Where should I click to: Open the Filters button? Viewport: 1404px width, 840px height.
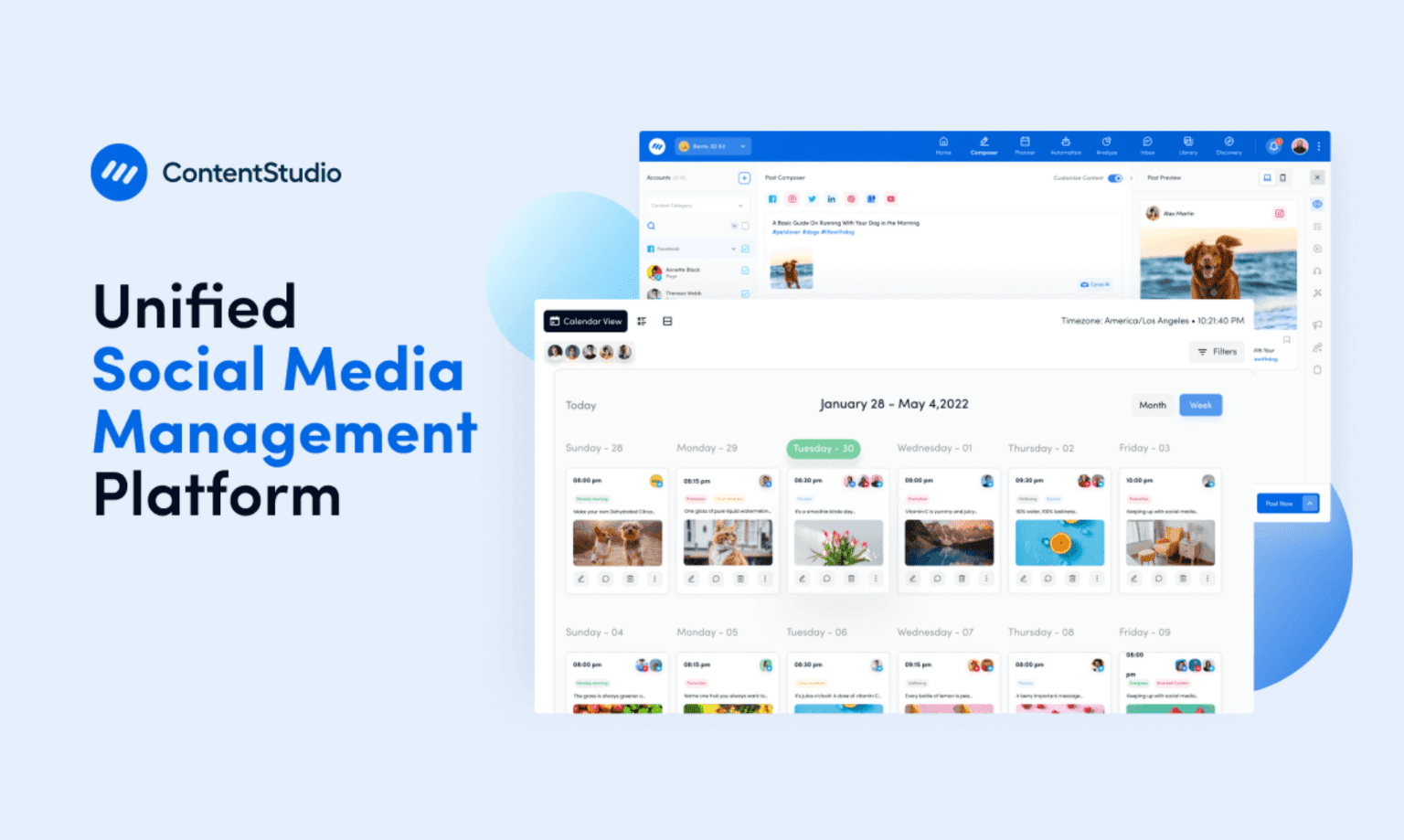pyautogui.click(x=1217, y=351)
